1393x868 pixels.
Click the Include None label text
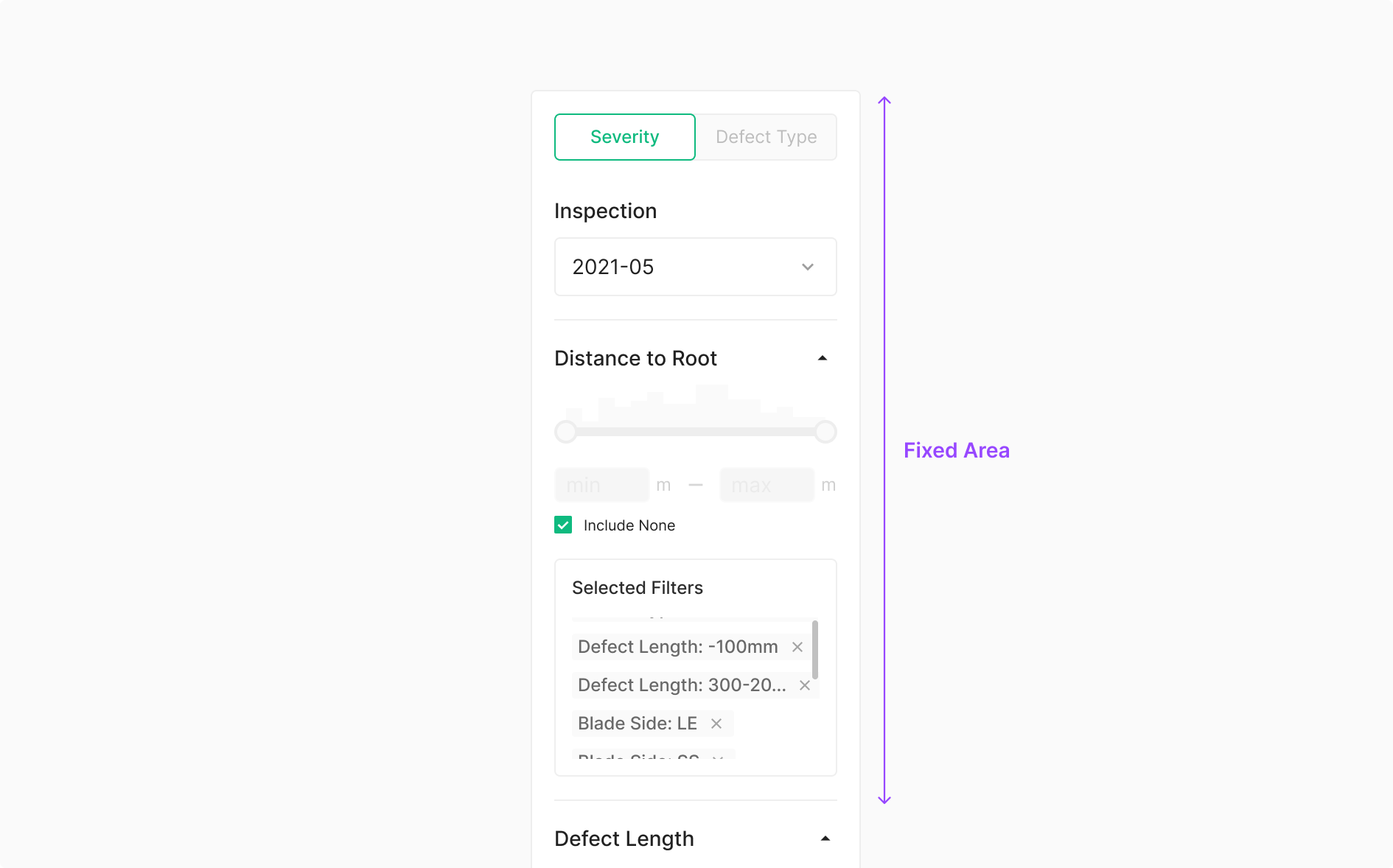pyautogui.click(x=629, y=525)
